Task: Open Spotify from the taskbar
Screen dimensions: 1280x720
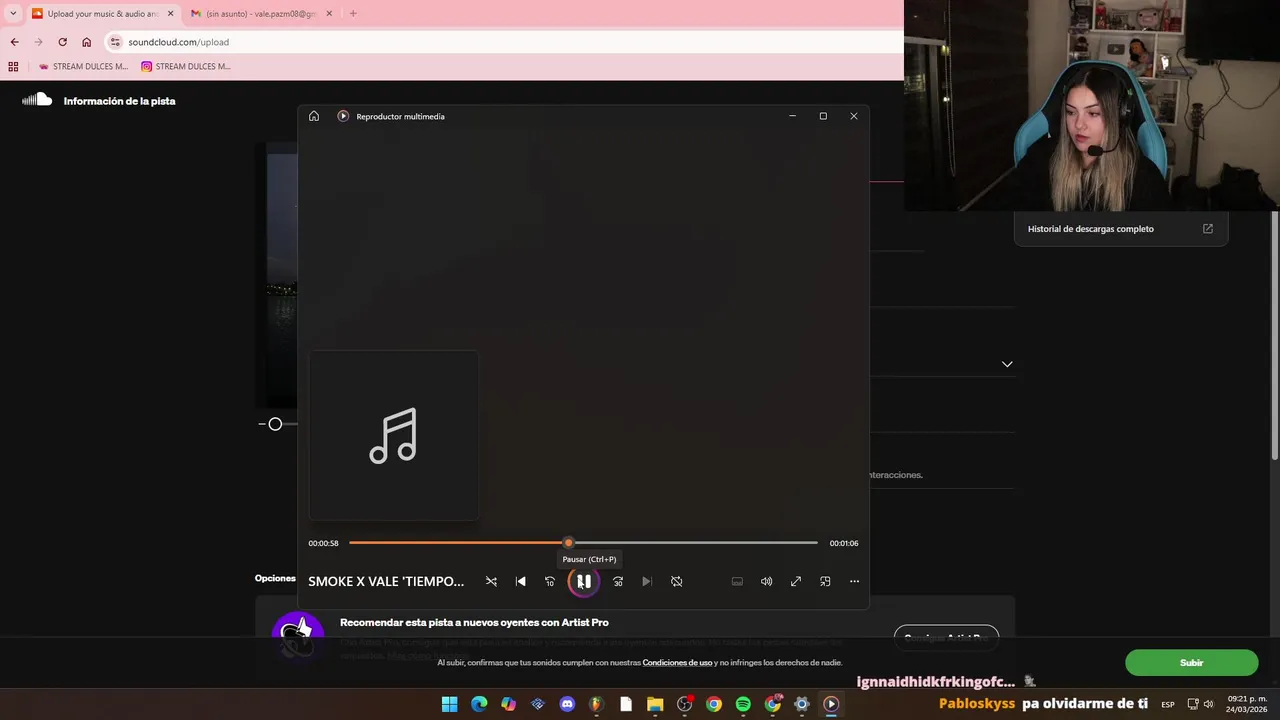Action: click(743, 704)
